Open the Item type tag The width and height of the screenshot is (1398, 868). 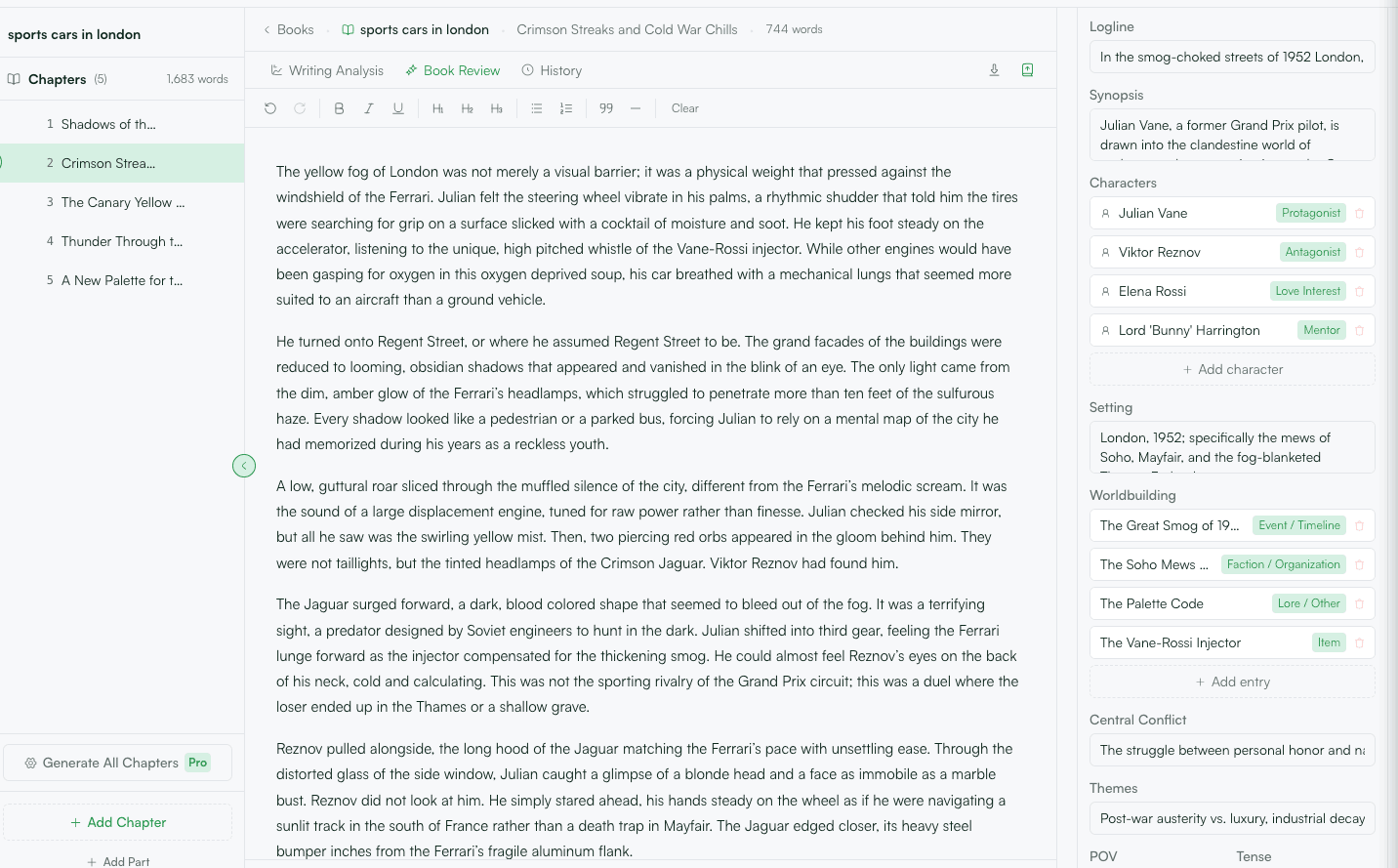[x=1329, y=642]
